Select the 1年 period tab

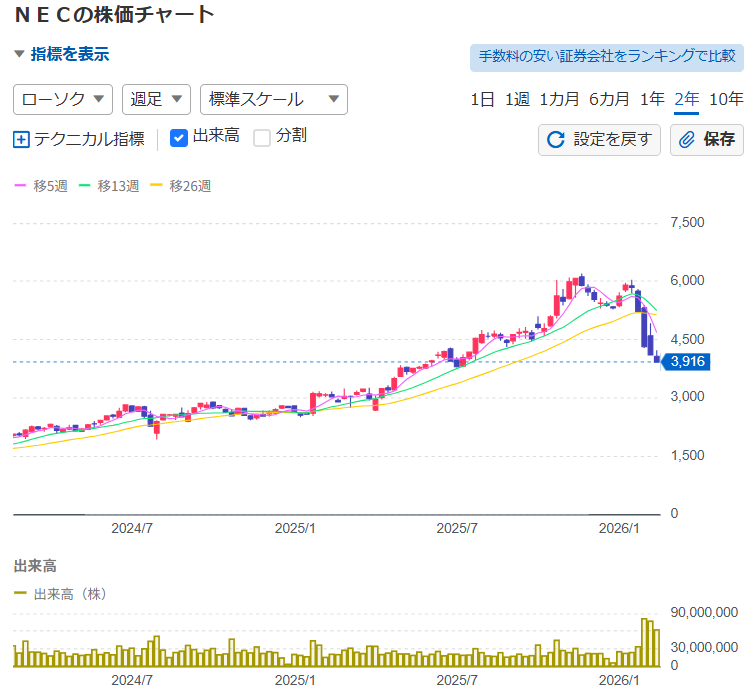tap(652, 99)
